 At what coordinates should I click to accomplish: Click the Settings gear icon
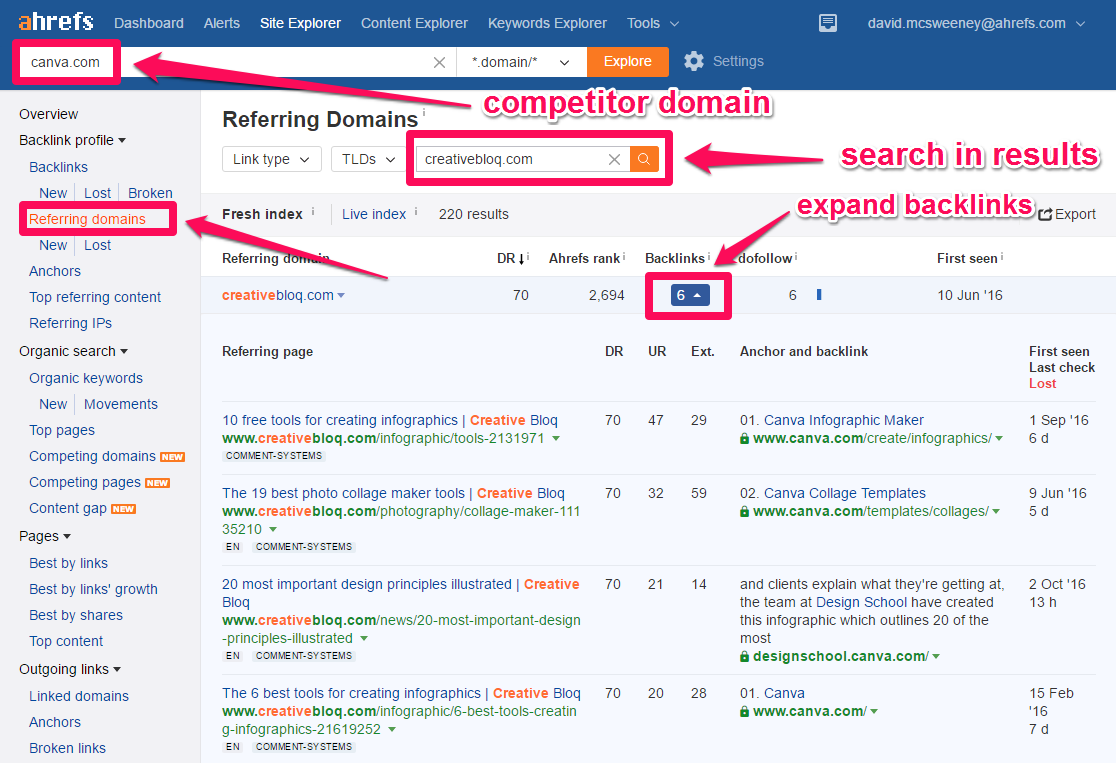[x=693, y=61]
